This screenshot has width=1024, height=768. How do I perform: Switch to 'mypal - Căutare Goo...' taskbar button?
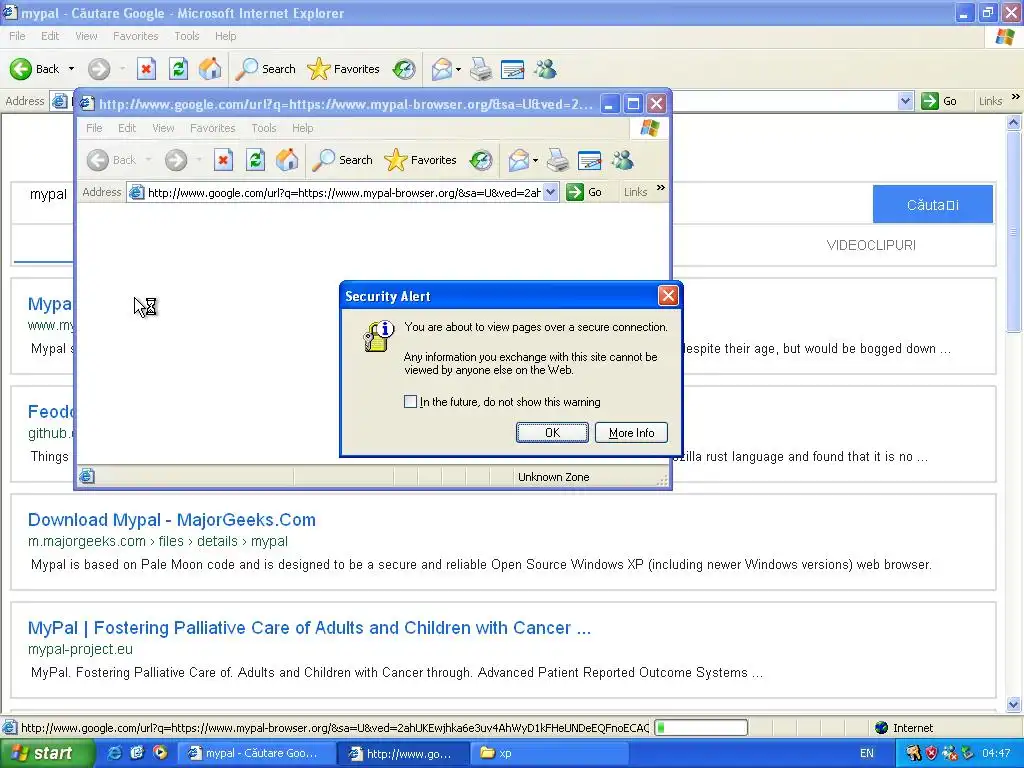[x=255, y=753]
